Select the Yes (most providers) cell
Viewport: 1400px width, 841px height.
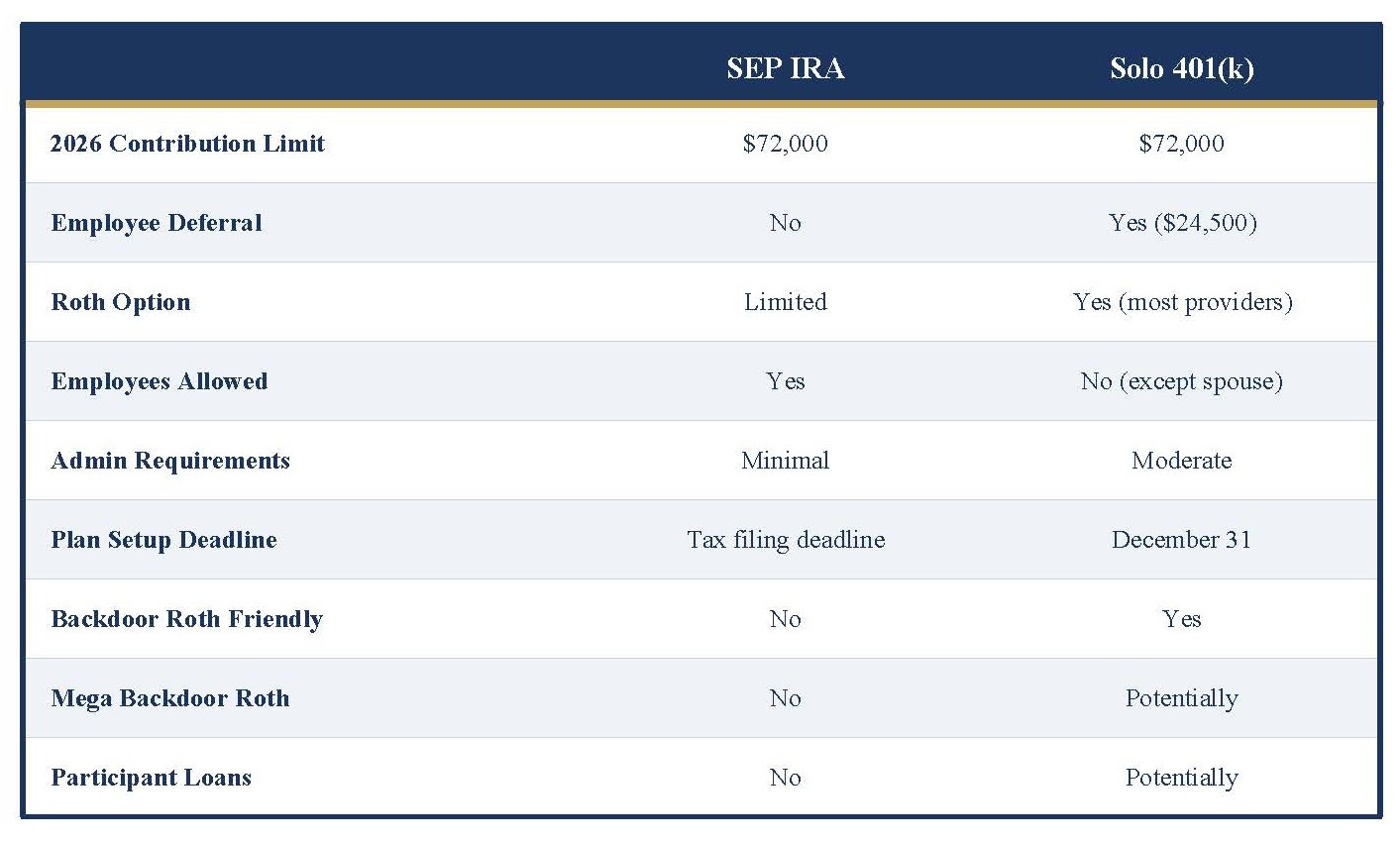[1182, 302]
